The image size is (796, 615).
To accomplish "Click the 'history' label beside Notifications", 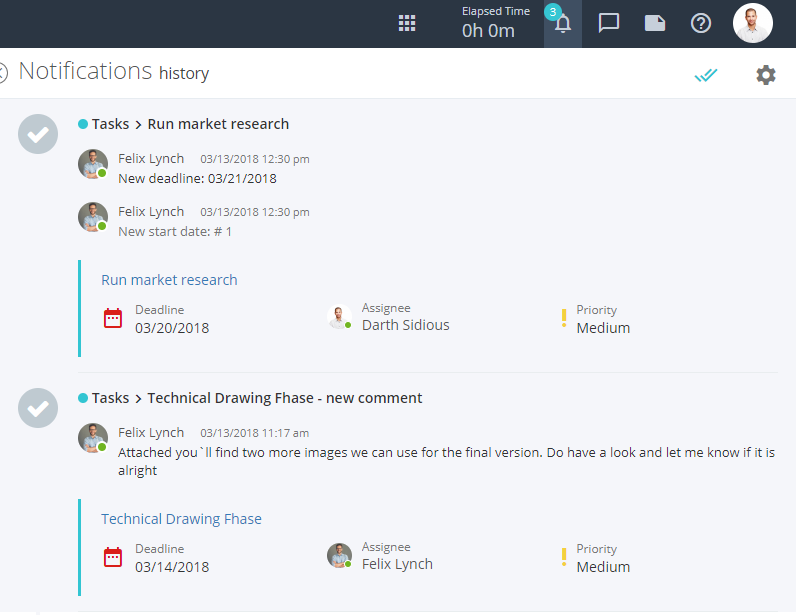I will pos(184,74).
